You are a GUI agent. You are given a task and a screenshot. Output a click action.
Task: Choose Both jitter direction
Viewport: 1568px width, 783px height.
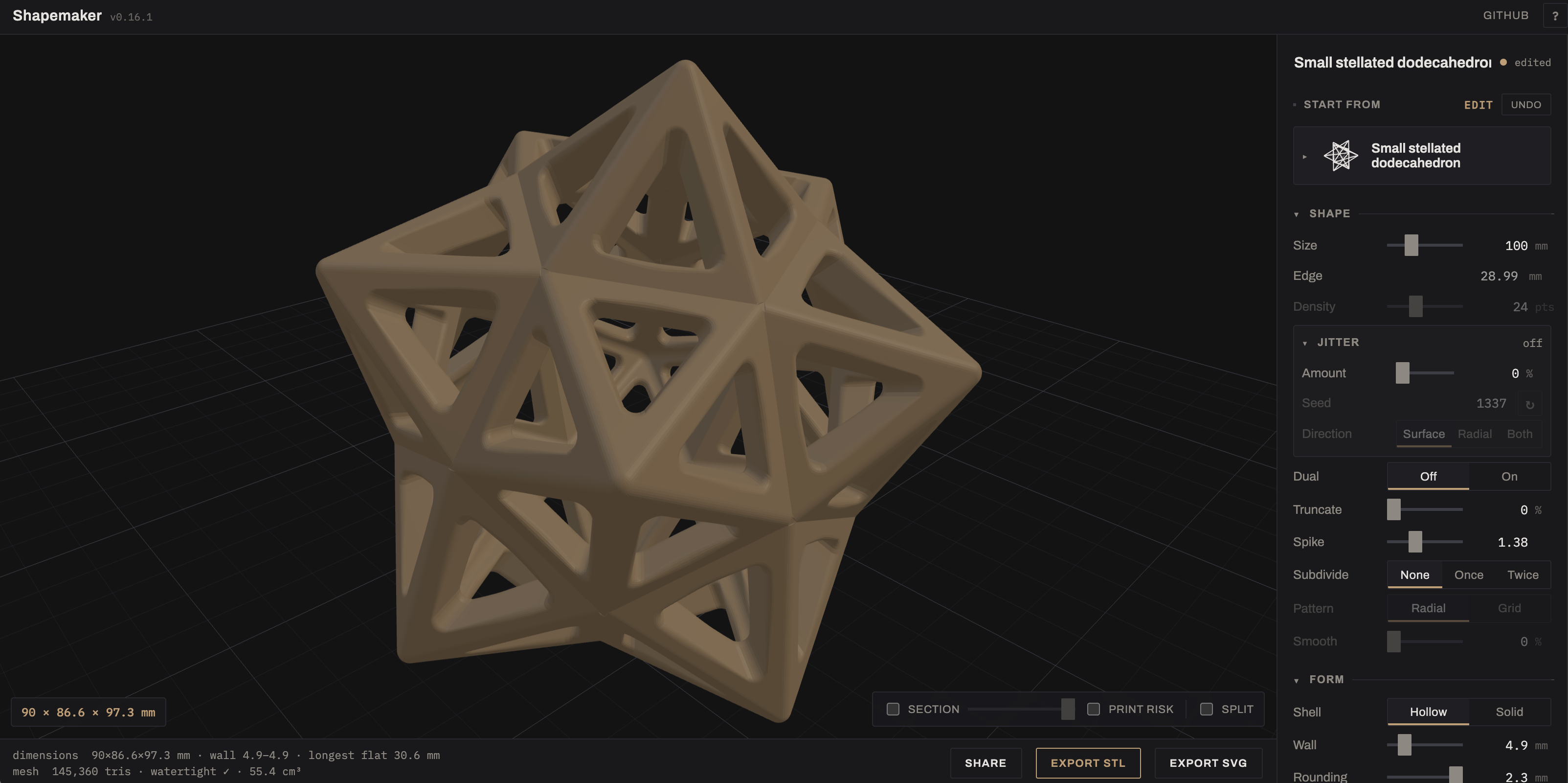point(1519,434)
